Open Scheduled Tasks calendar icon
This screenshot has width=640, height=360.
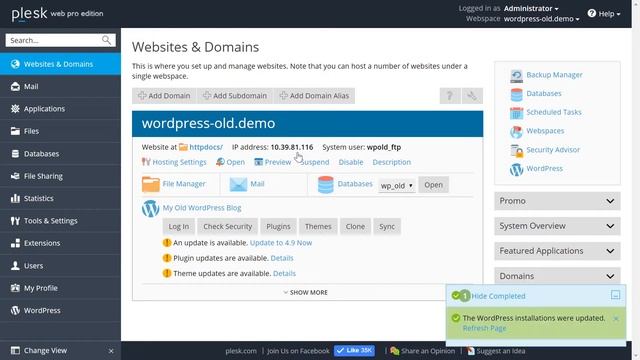point(516,113)
